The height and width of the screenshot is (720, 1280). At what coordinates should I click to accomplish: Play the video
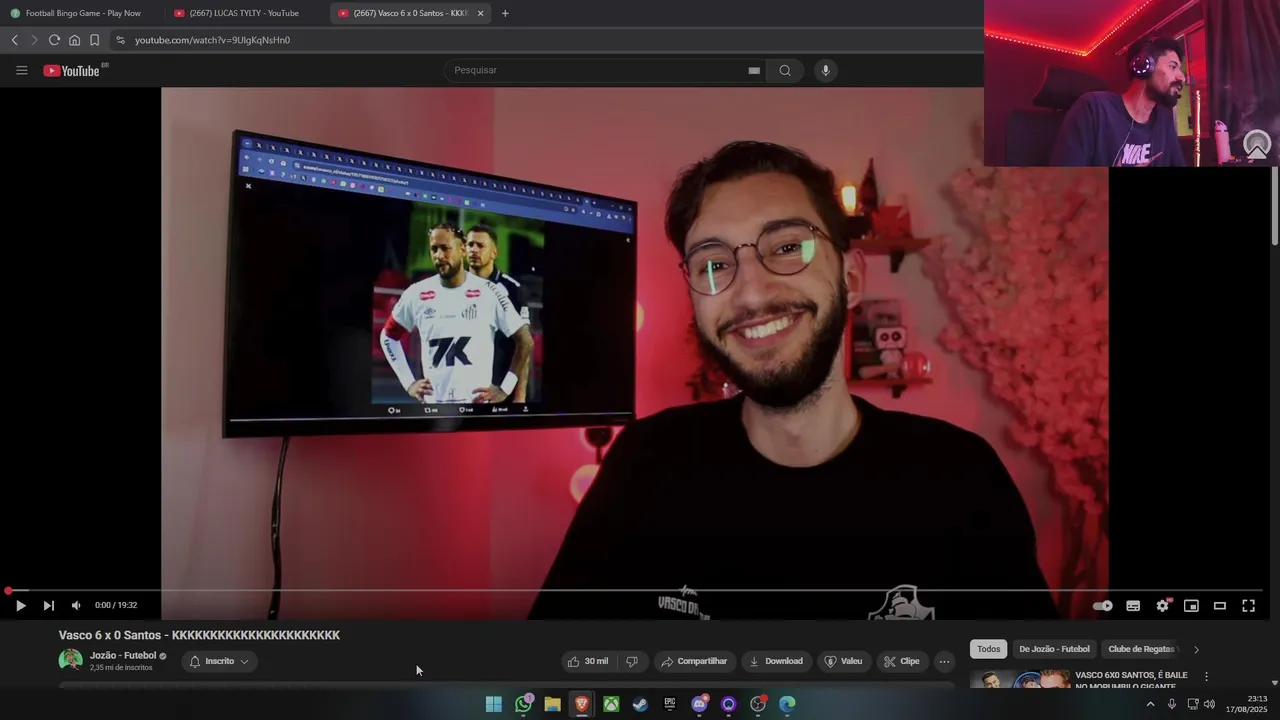[20, 605]
